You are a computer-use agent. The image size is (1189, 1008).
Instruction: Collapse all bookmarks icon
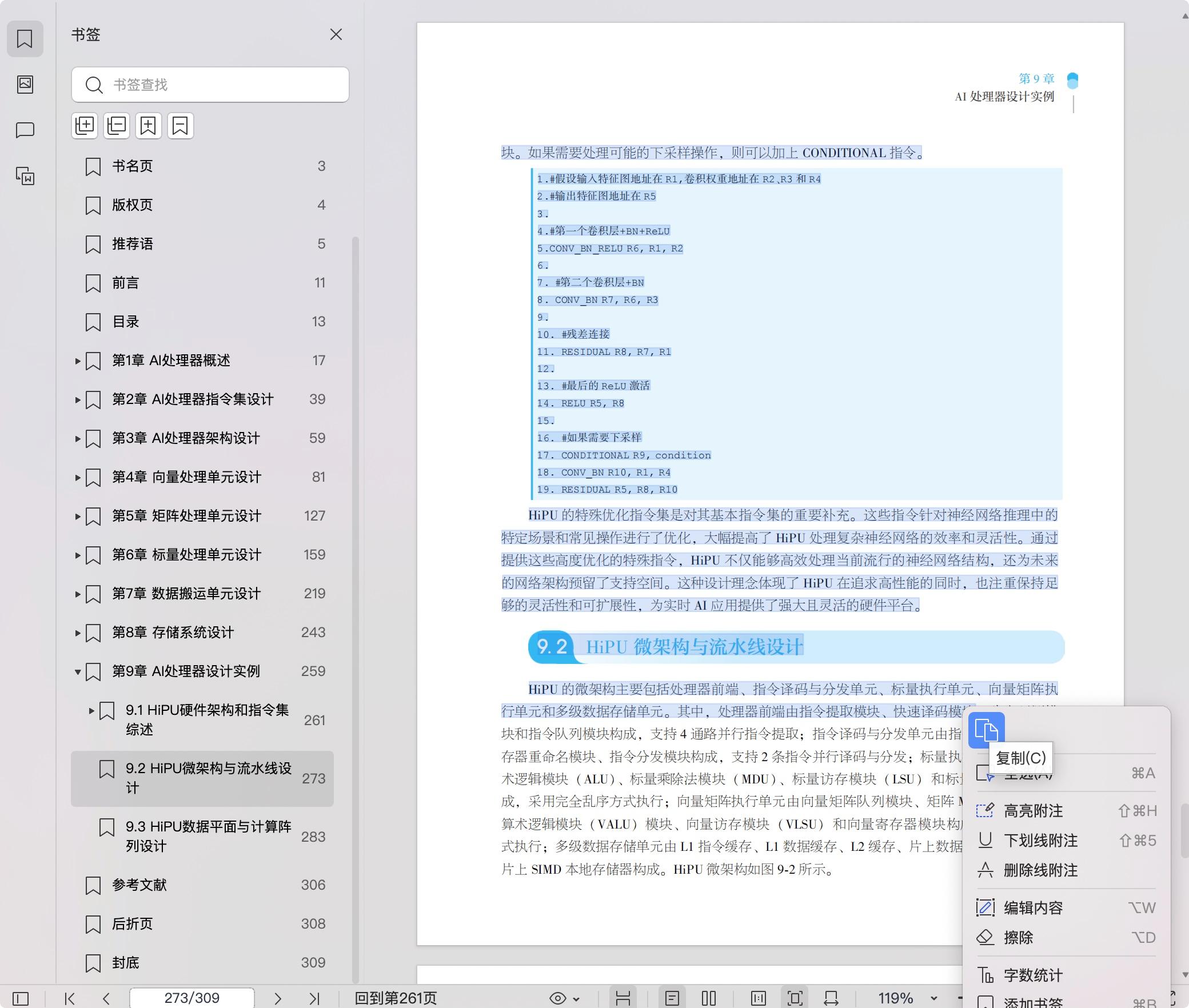[117, 126]
